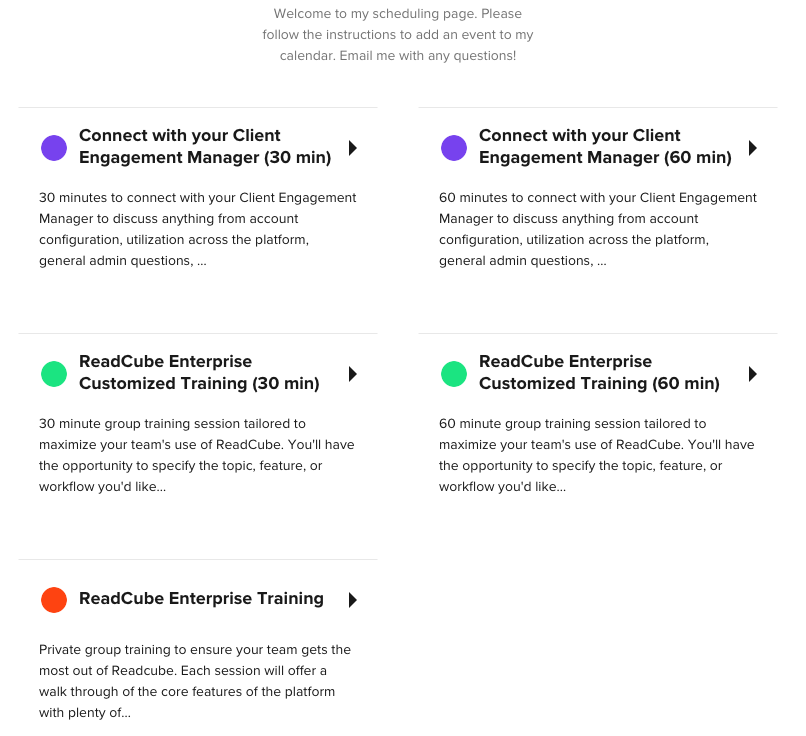Open ReadCube Enterprise Customized Training (30 min) title
Viewport: 806px width, 736px height.
[199, 372]
